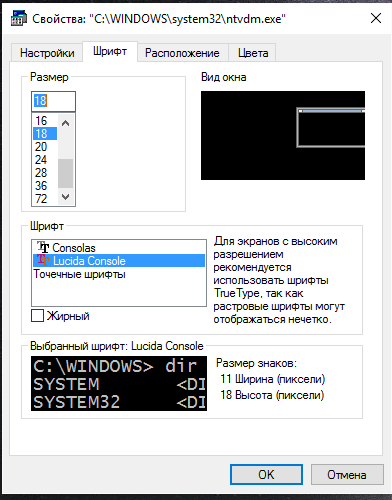
Task: Click the size input field
Action: click(x=54, y=101)
